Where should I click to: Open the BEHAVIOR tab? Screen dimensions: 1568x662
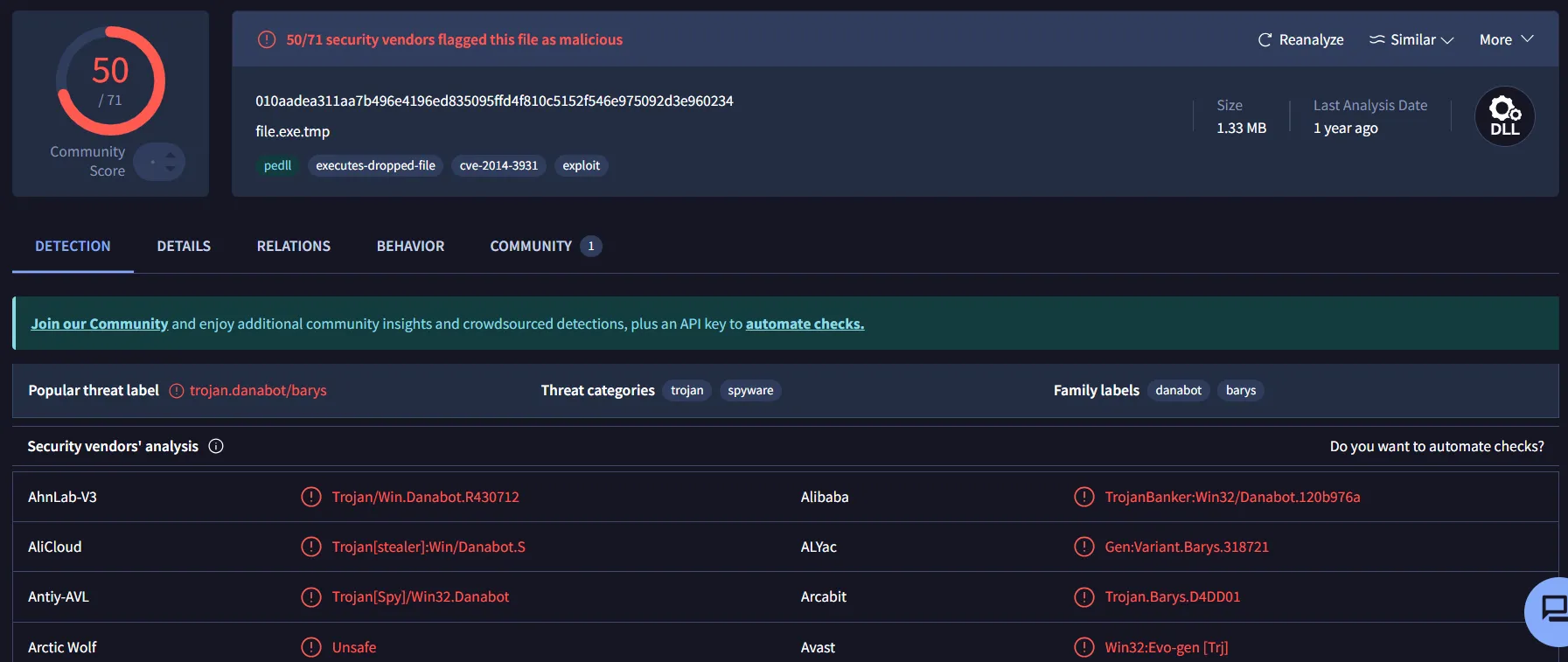410,247
